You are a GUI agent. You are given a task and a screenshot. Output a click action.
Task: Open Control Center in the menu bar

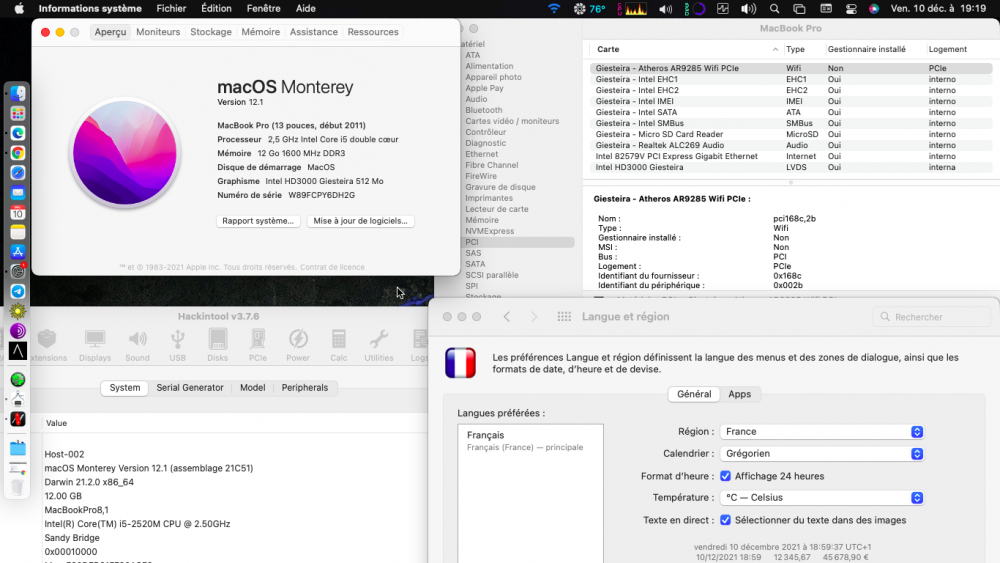[x=851, y=9]
